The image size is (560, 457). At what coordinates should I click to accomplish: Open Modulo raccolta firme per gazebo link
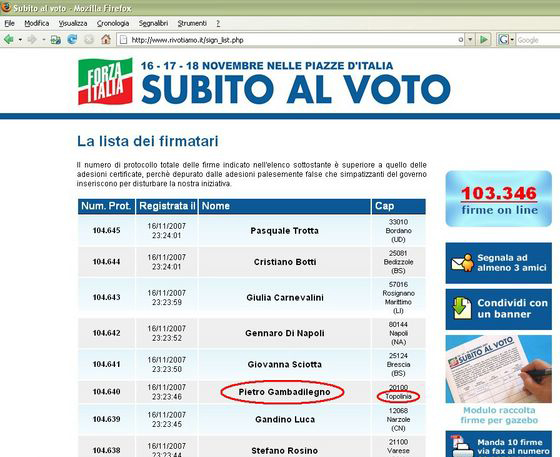tap(499, 415)
